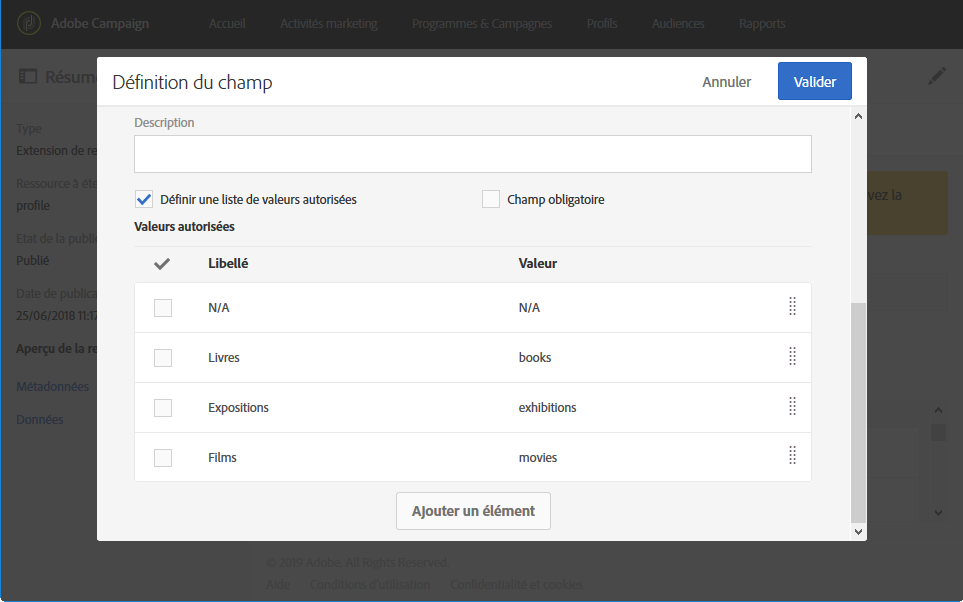
Task: Click the Adobe Campaign logo icon
Action: click(x=29, y=23)
